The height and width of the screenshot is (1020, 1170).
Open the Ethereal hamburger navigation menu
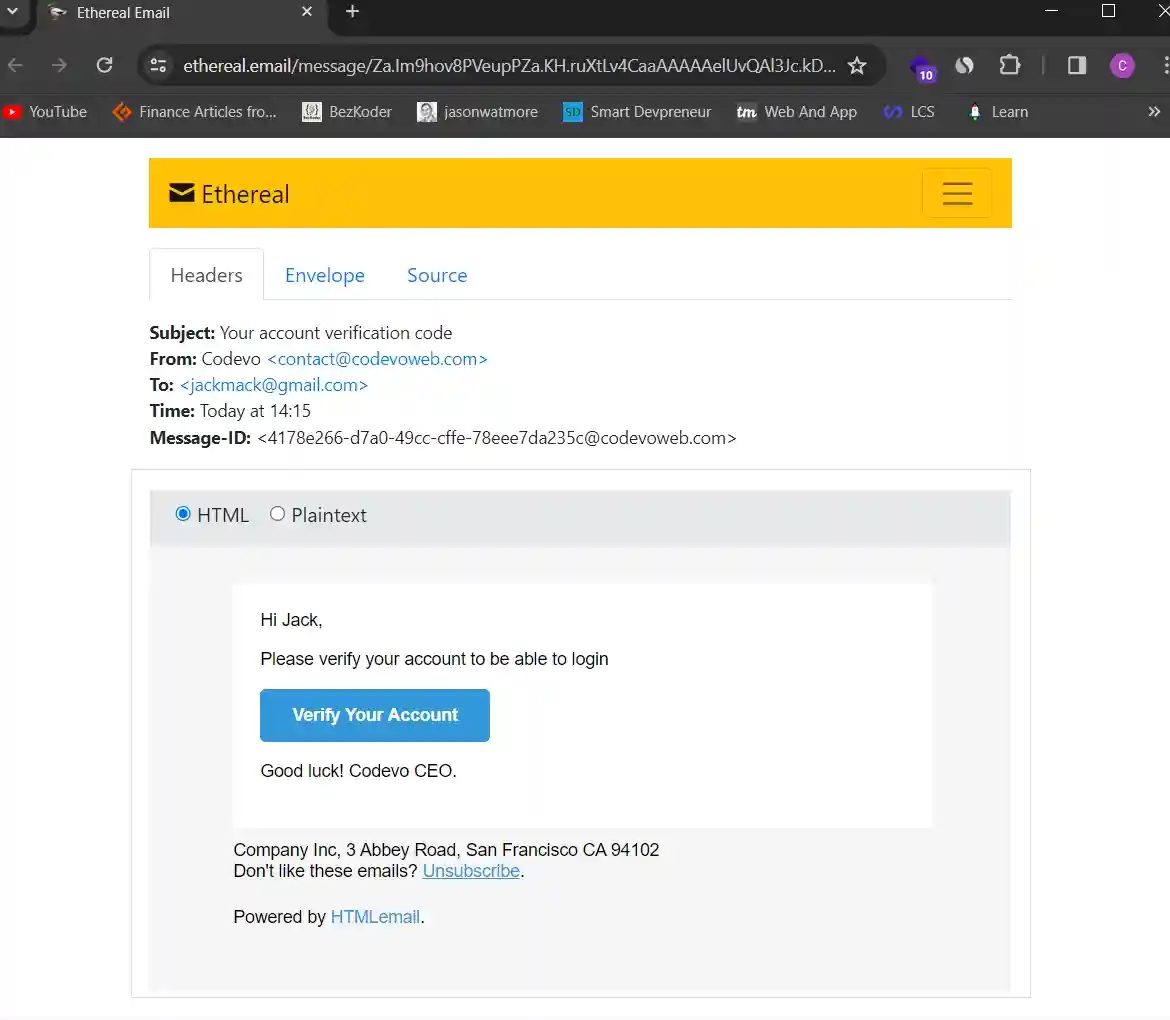pos(956,192)
